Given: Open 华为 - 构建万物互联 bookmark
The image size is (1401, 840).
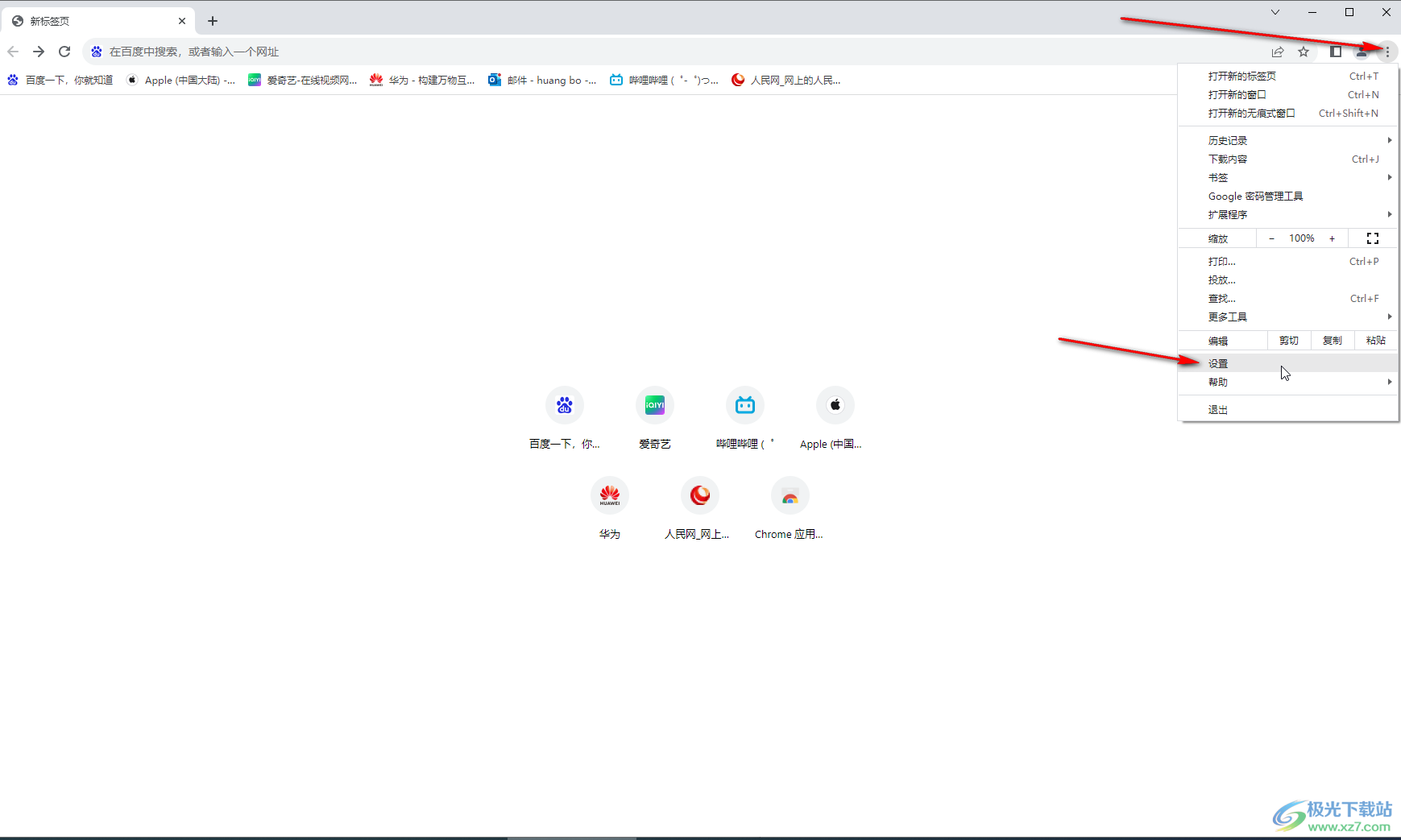Looking at the screenshot, I should pos(423,80).
